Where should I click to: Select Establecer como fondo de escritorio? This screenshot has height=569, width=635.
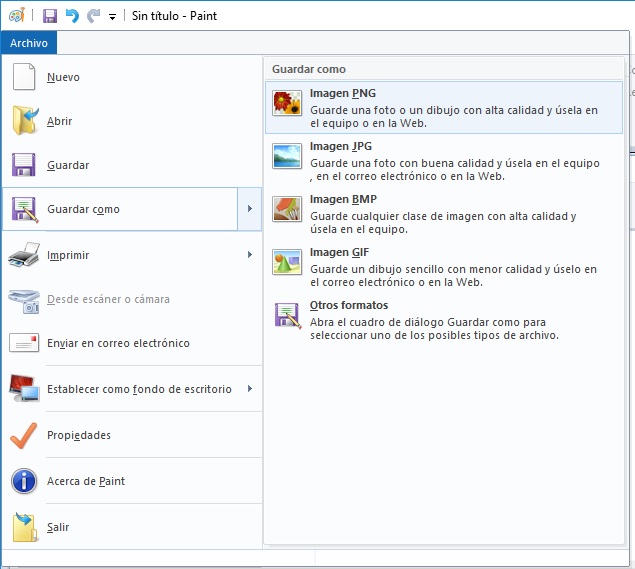(x=132, y=389)
